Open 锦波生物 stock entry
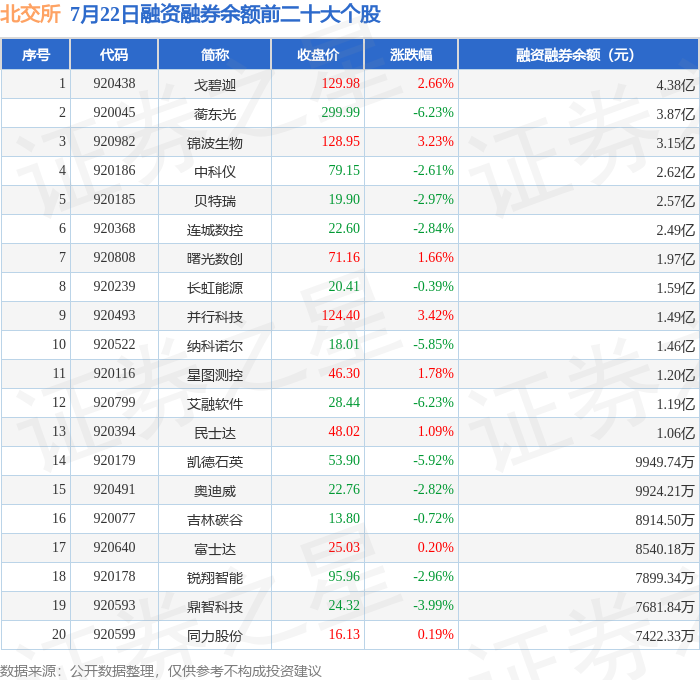 (x=215, y=143)
